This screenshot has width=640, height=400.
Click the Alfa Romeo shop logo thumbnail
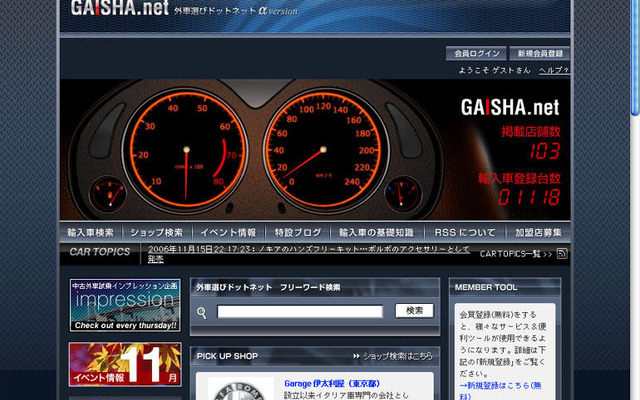(240, 389)
